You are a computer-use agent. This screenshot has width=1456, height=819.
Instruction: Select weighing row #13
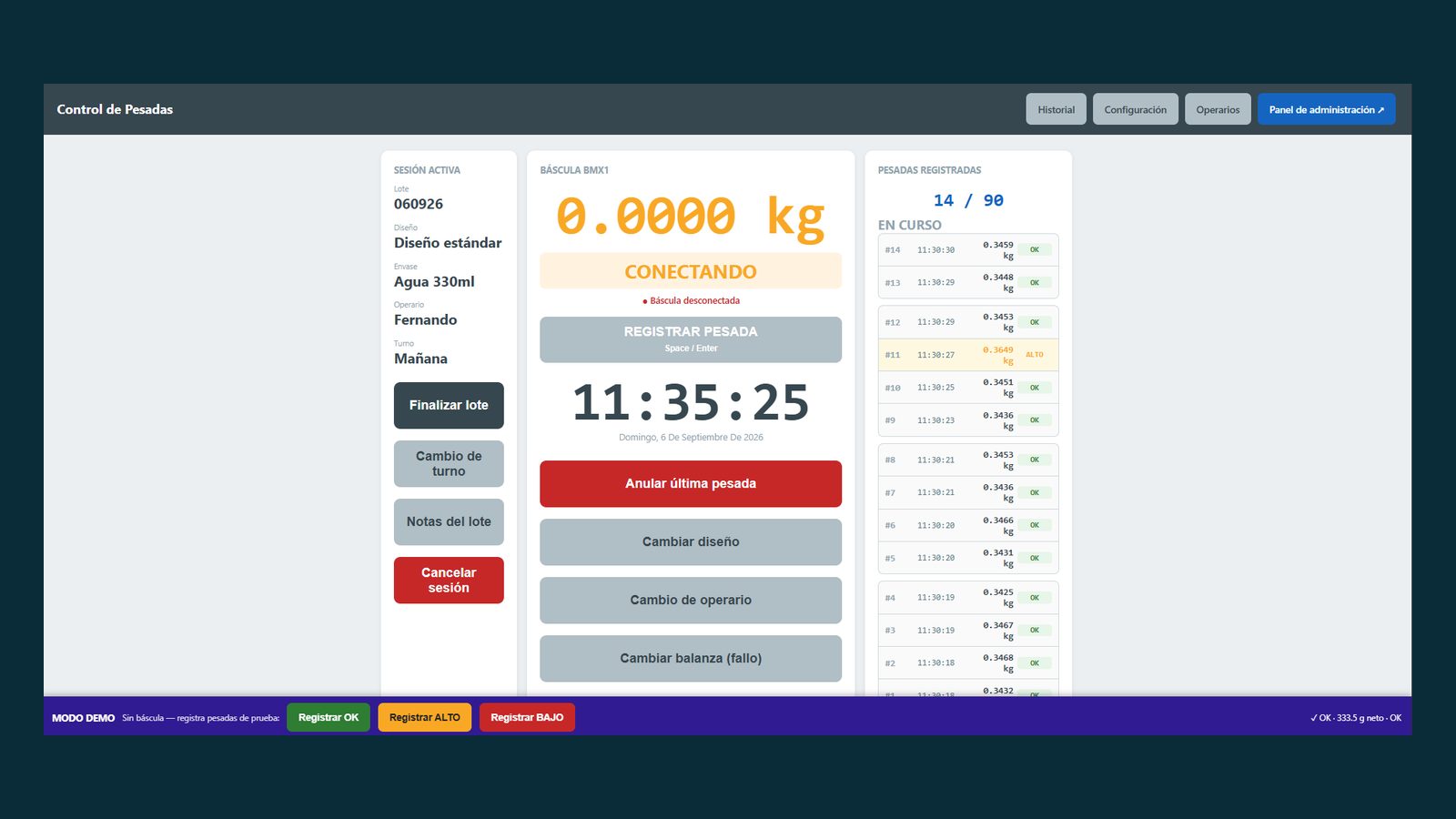click(968, 282)
